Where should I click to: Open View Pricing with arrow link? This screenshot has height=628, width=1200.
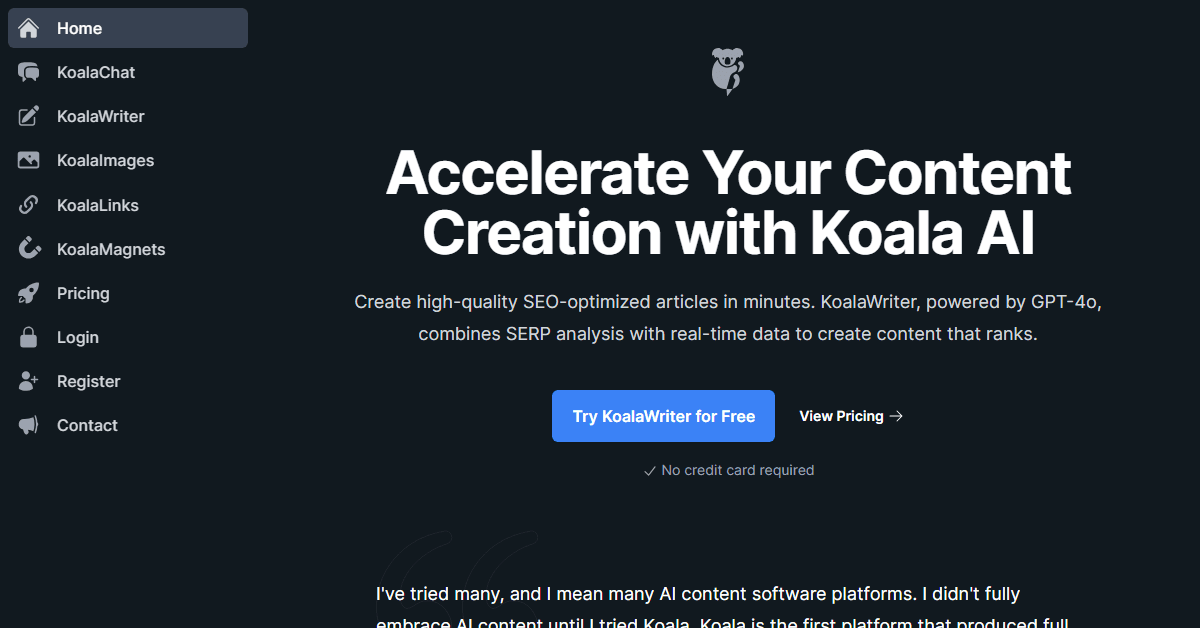tap(849, 416)
